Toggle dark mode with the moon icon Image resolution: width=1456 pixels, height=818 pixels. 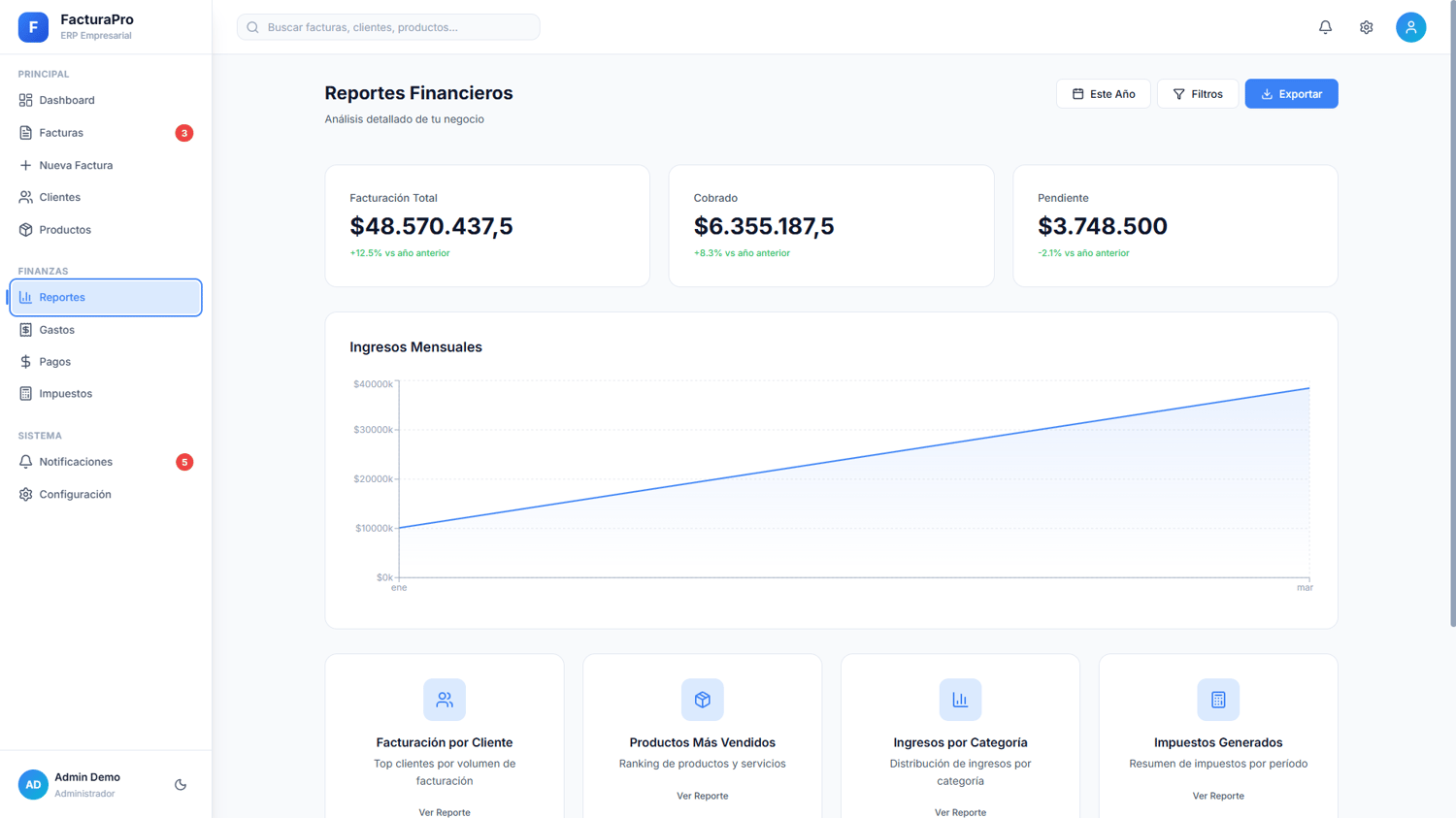coord(181,784)
